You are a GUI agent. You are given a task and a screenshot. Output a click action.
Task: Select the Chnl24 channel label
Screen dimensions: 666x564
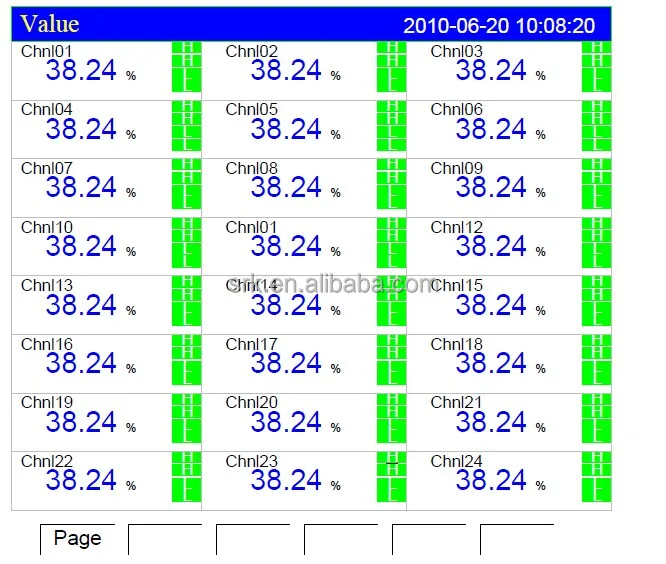pyautogui.click(x=457, y=461)
